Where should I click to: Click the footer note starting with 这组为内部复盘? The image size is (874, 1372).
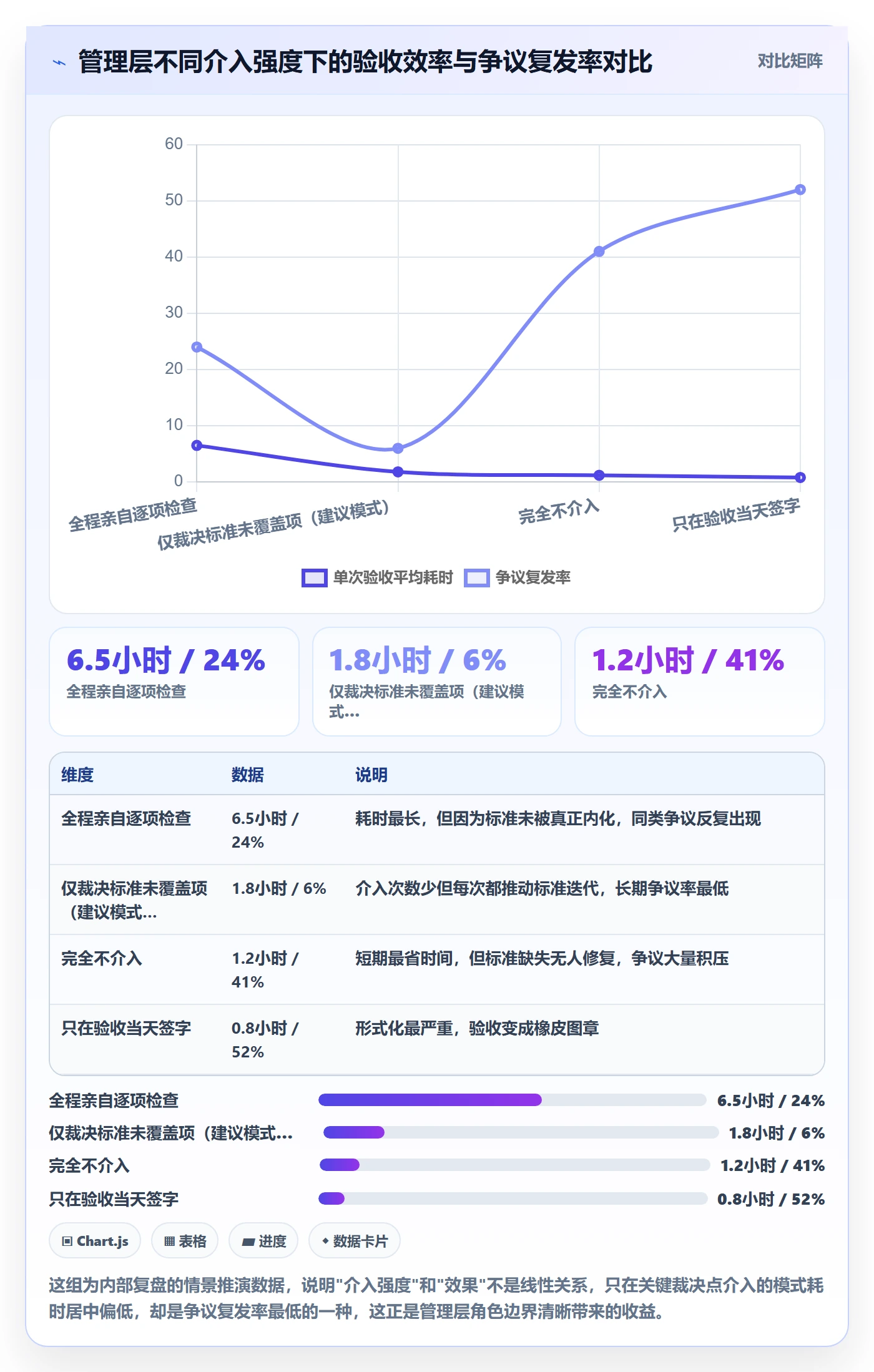click(436, 1298)
